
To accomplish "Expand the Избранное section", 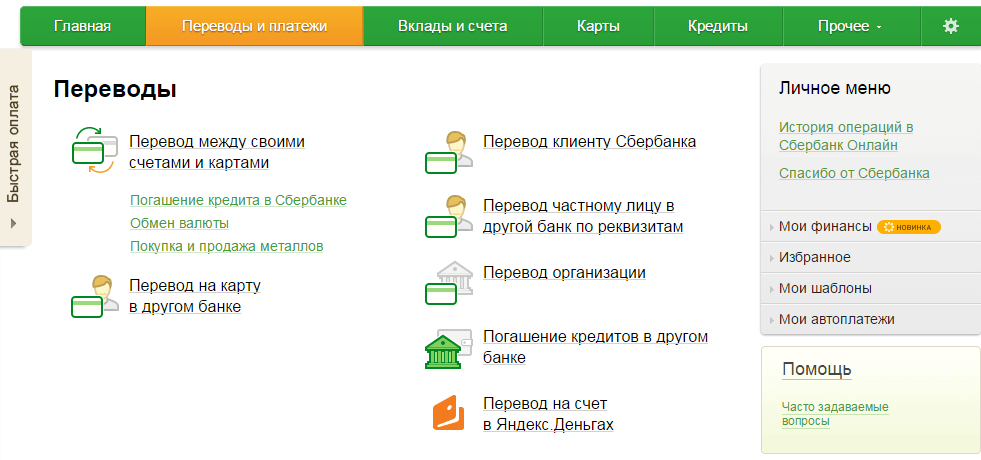I will (870, 257).
